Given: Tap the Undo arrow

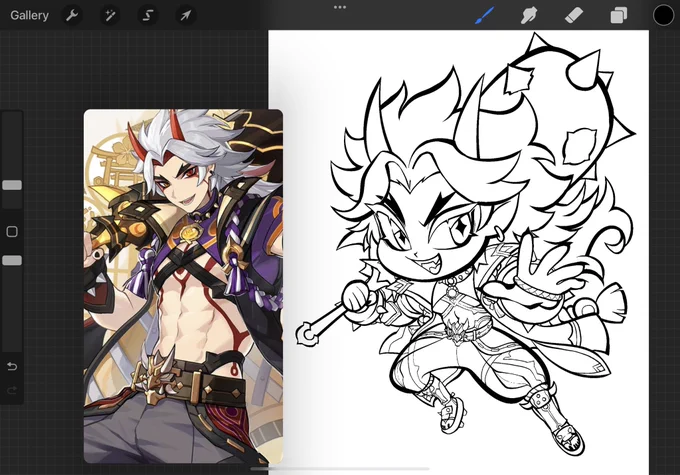Looking at the screenshot, I should [x=12, y=367].
